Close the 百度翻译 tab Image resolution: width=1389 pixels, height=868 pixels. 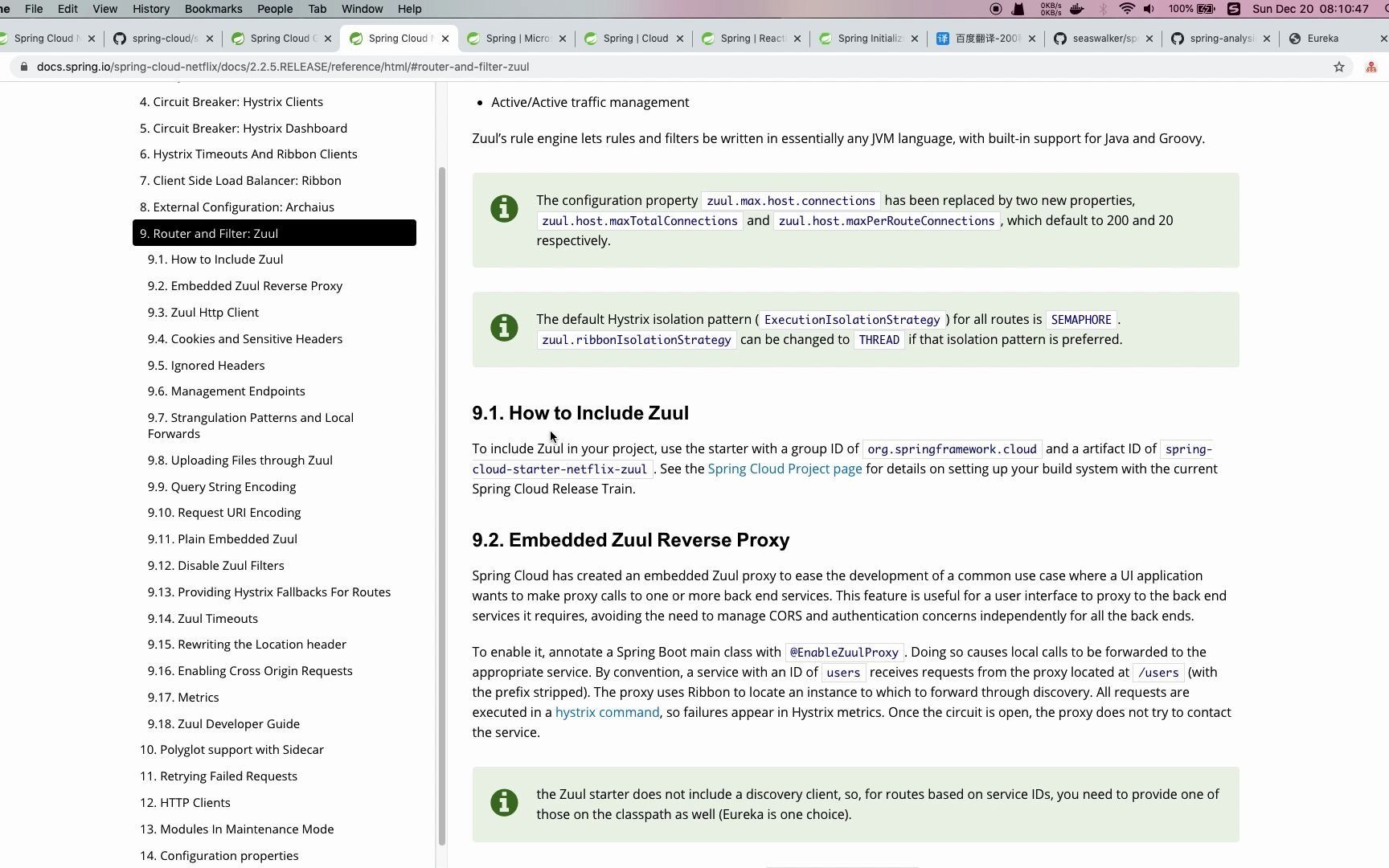[x=1032, y=39]
